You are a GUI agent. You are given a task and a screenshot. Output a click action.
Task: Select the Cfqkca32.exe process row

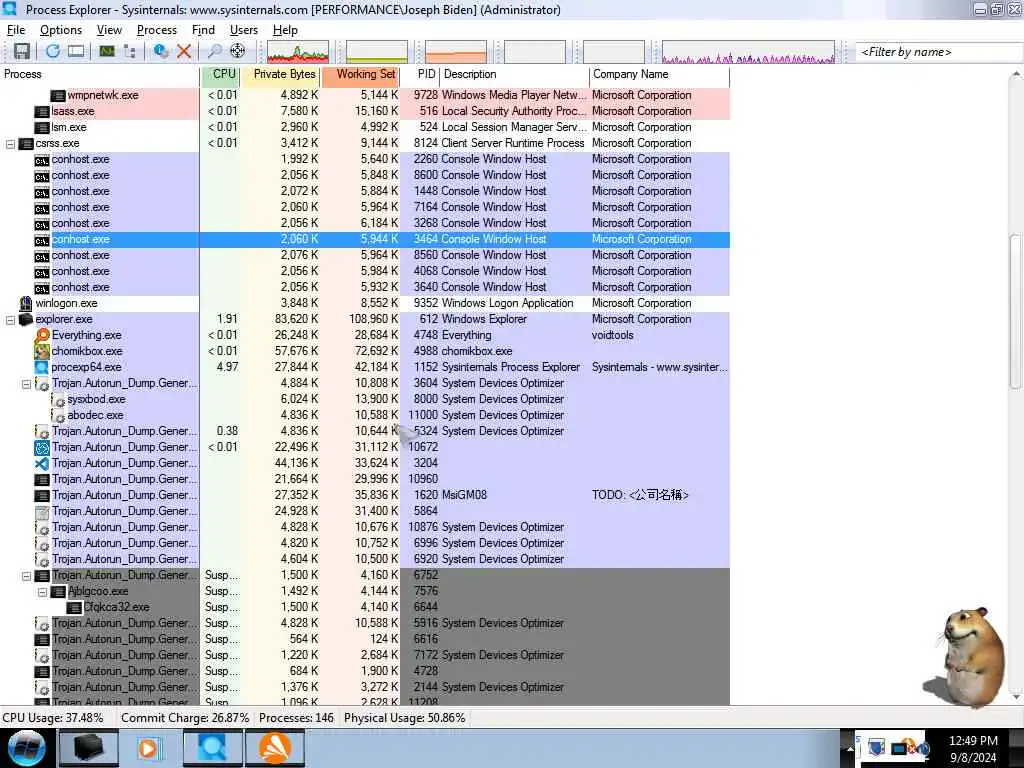tap(365, 607)
